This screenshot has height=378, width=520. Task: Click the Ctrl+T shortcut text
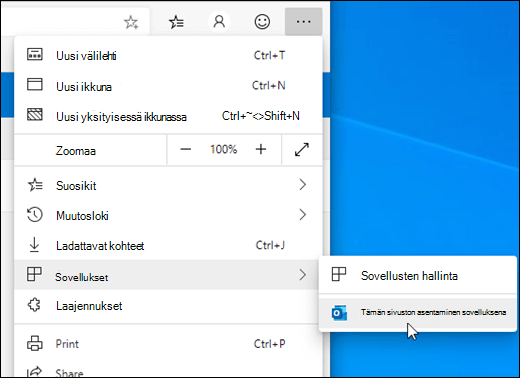click(269, 55)
